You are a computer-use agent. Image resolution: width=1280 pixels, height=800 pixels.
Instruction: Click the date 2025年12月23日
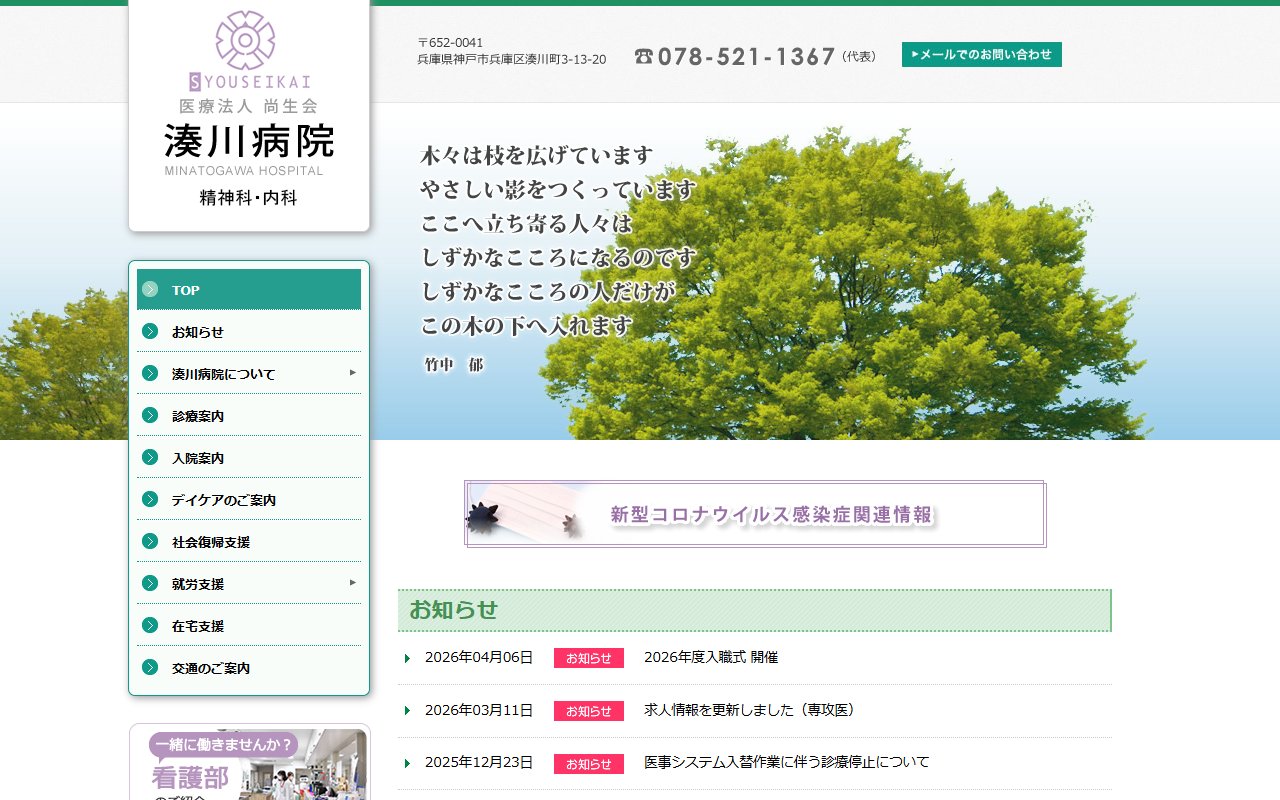coord(479,762)
